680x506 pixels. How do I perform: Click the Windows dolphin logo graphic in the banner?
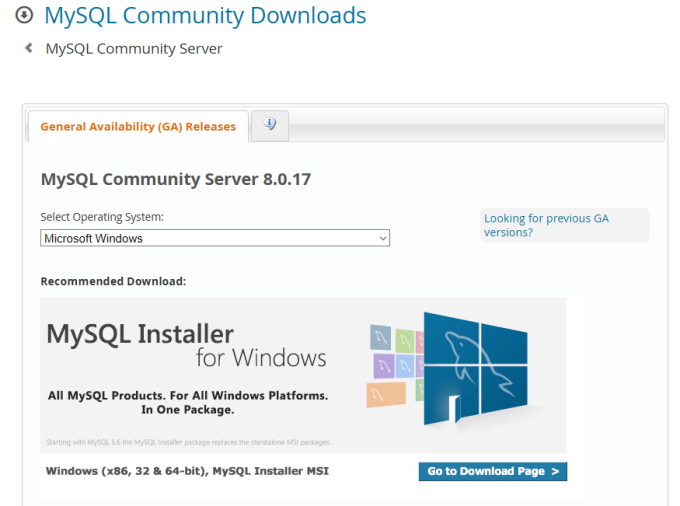(475, 368)
